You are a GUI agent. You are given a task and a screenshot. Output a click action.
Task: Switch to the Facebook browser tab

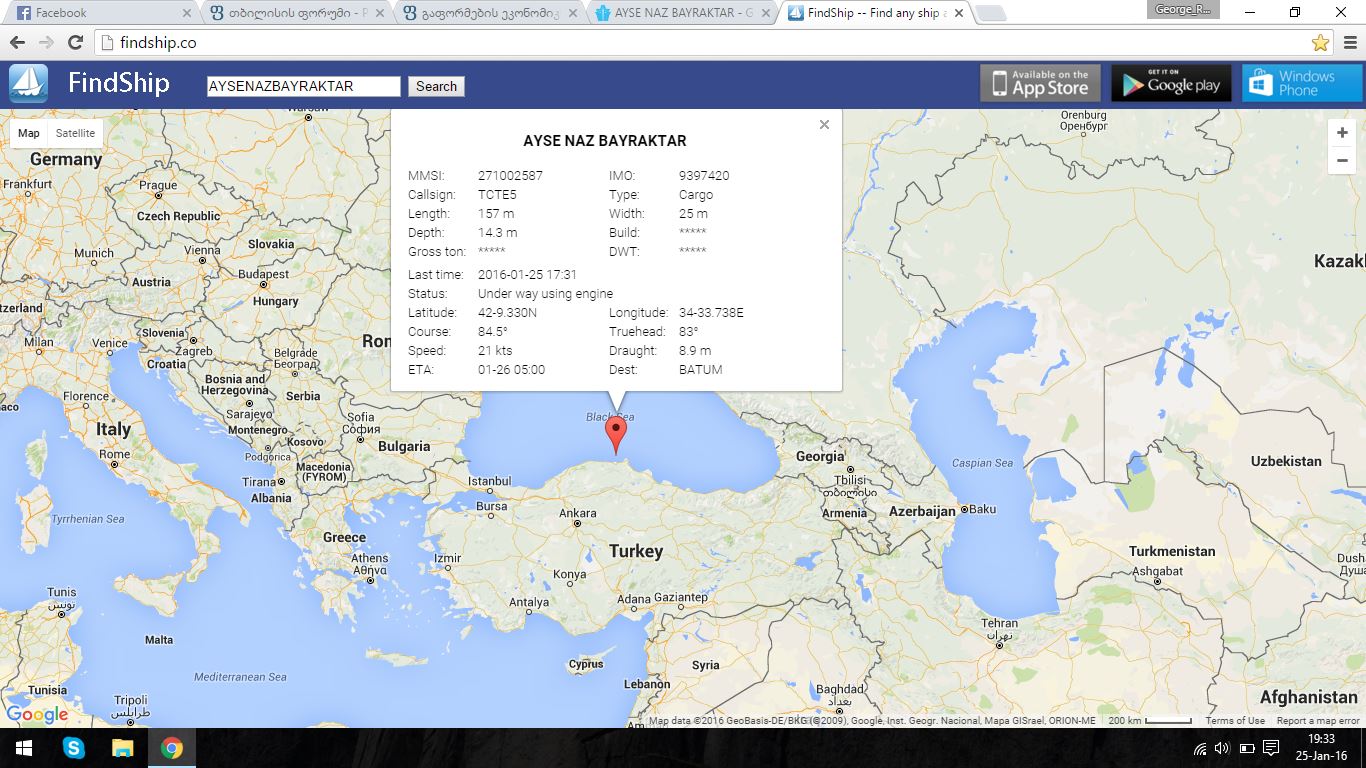point(100,13)
